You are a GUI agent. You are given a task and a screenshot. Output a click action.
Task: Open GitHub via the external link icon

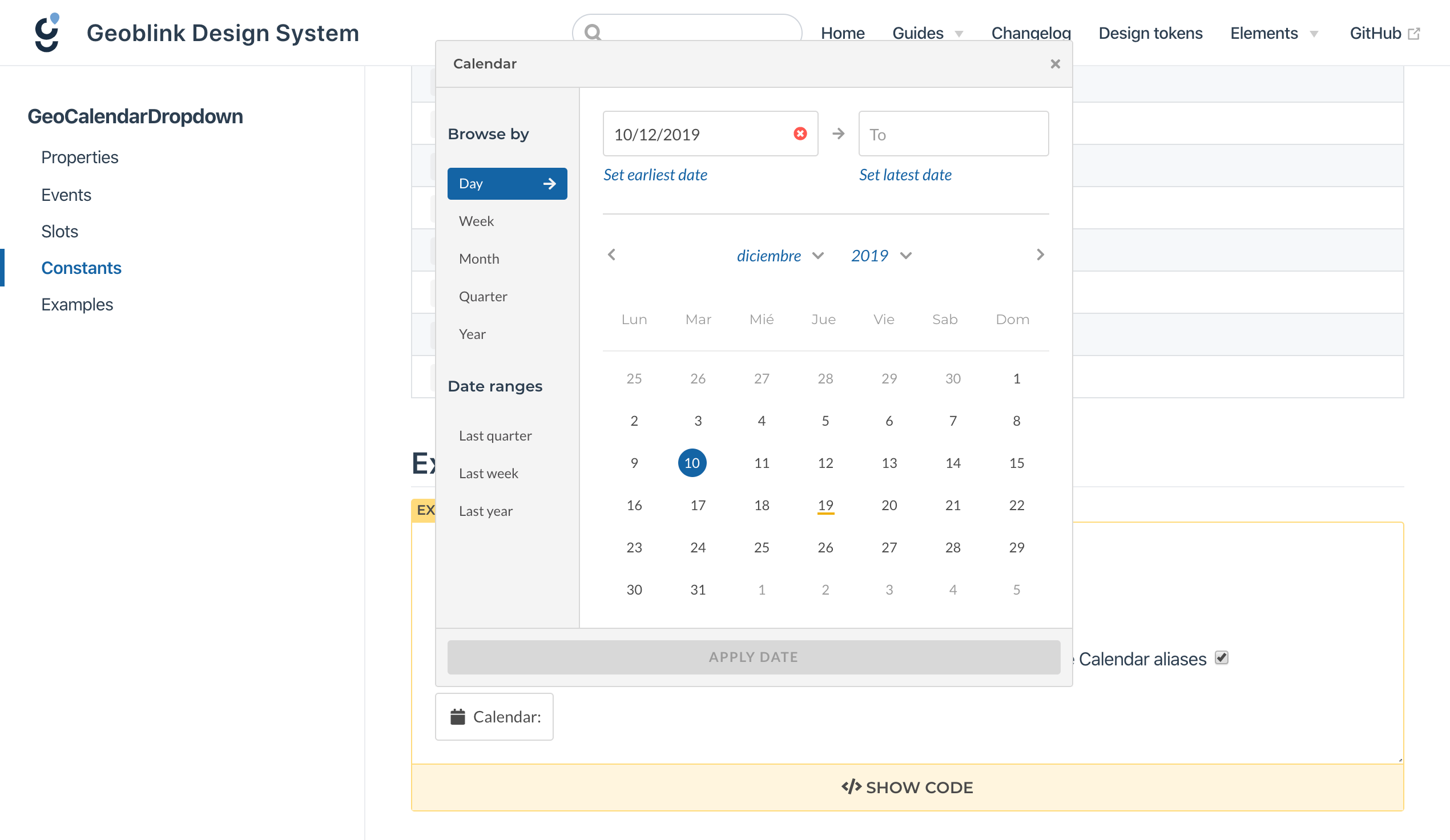(1415, 33)
